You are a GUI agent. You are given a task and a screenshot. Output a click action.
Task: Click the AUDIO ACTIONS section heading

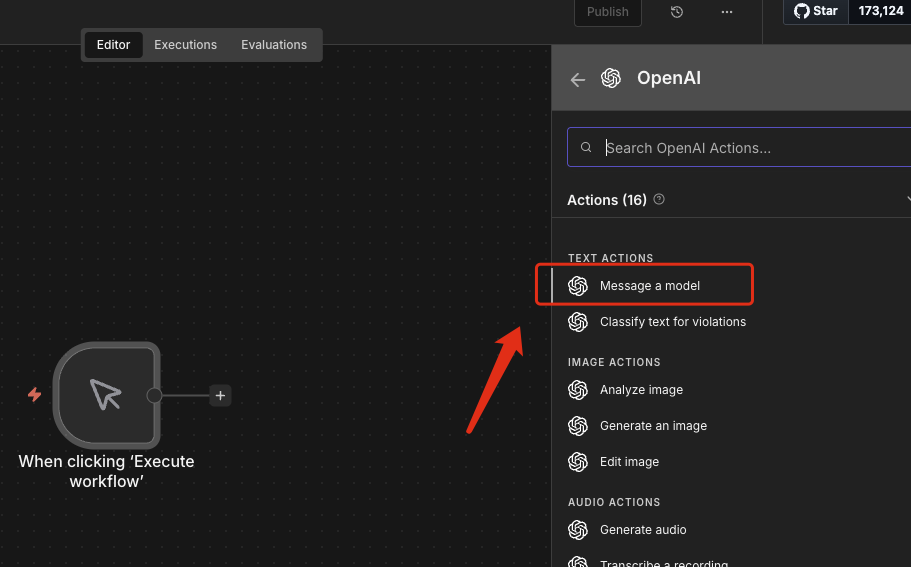[614, 502]
